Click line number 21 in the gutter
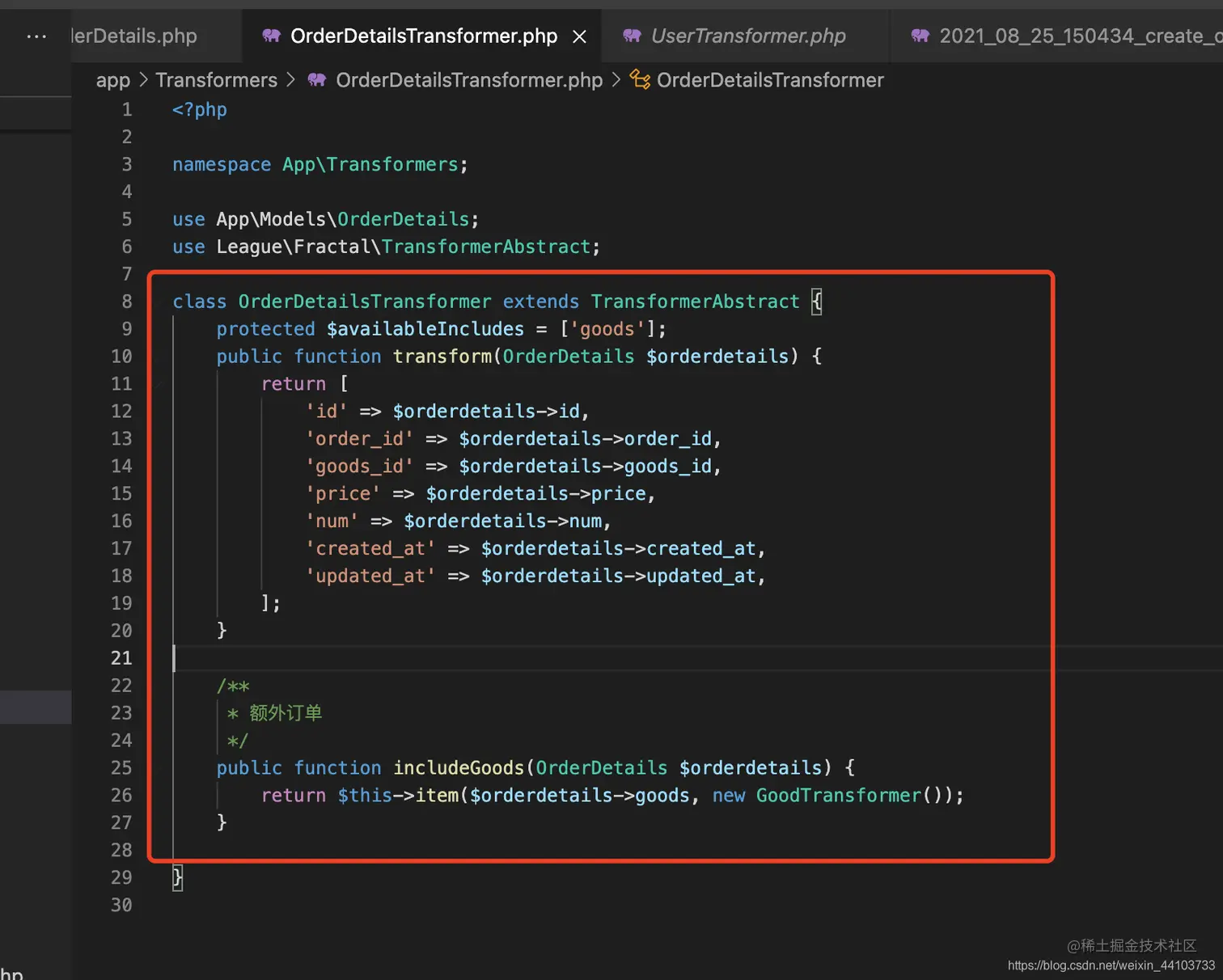Screen dimensions: 1223x980 [x=121, y=658]
